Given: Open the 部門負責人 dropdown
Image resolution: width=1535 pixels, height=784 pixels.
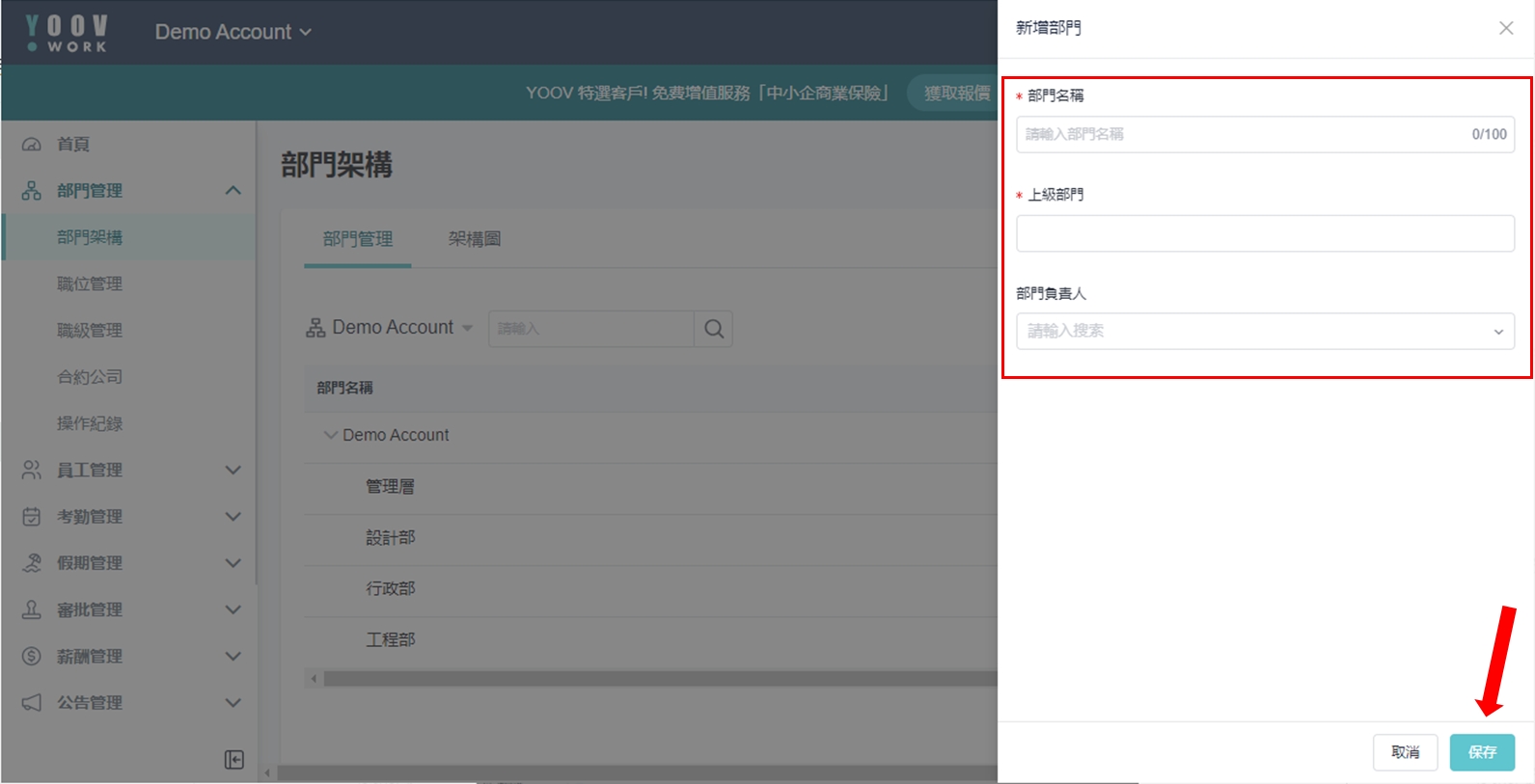Looking at the screenshot, I should click(x=1264, y=331).
